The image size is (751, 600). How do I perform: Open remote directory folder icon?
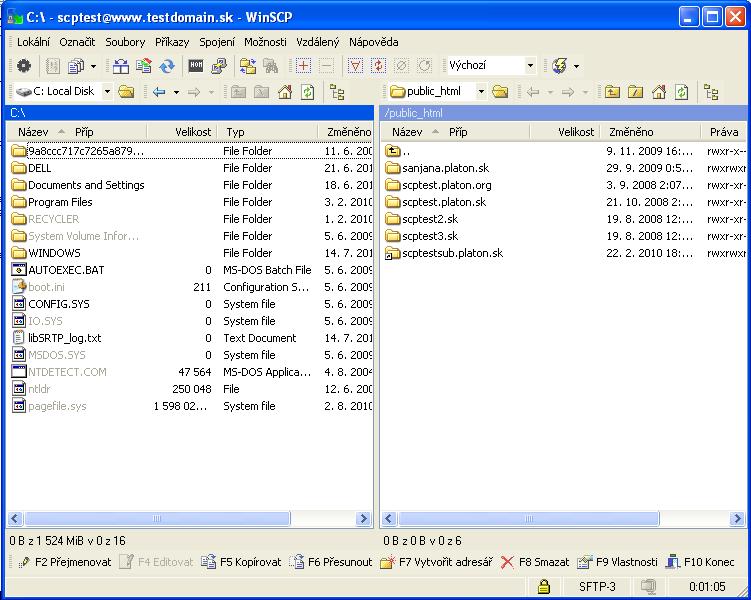(500, 91)
